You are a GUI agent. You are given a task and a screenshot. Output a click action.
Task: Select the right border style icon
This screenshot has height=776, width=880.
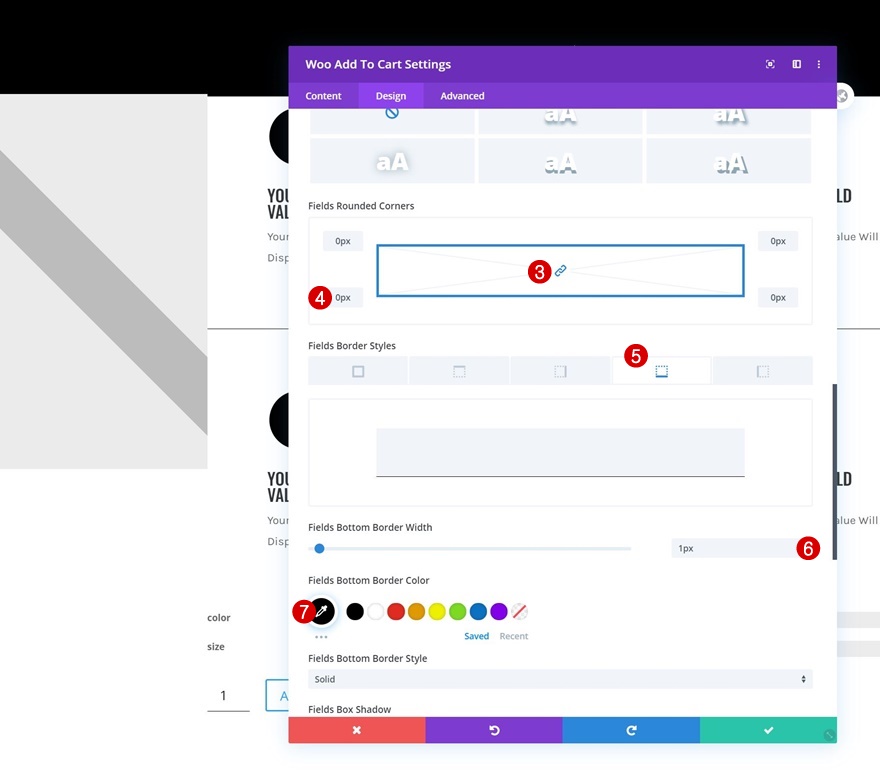[x=560, y=371]
